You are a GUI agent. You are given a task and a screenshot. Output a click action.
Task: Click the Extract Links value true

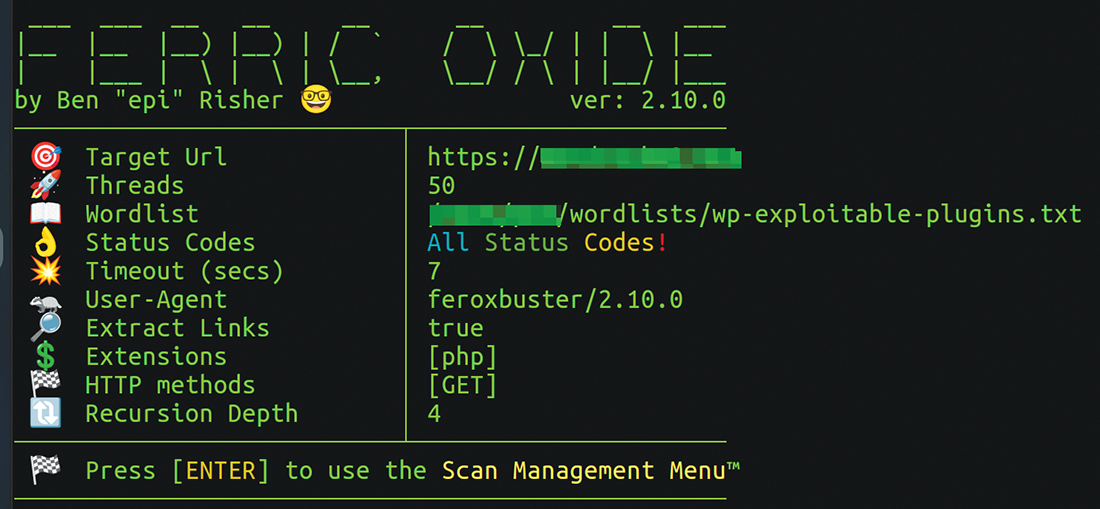pos(456,328)
